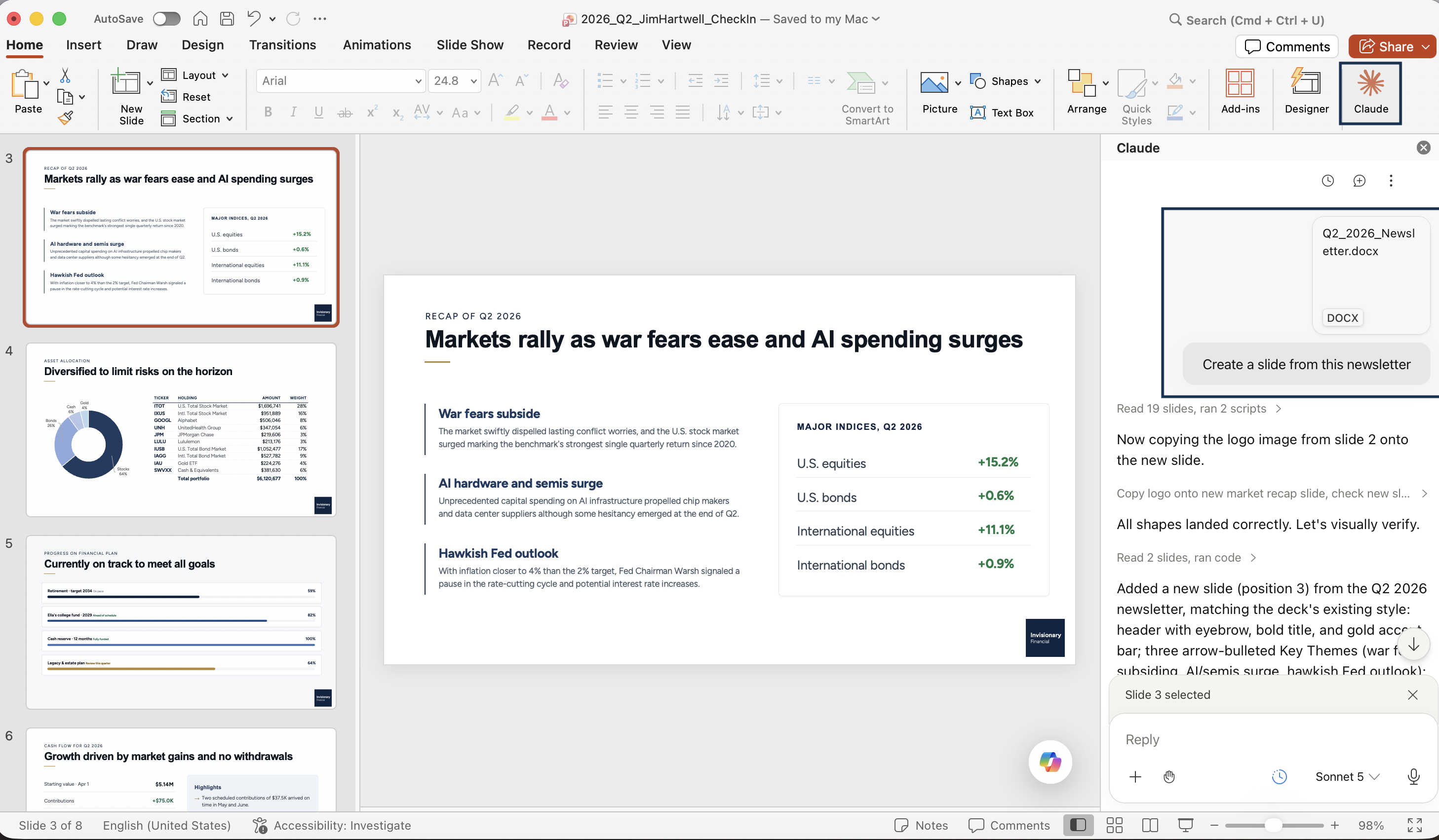Open the Section dropdown
The height and width of the screenshot is (840, 1439).
(x=197, y=119)
